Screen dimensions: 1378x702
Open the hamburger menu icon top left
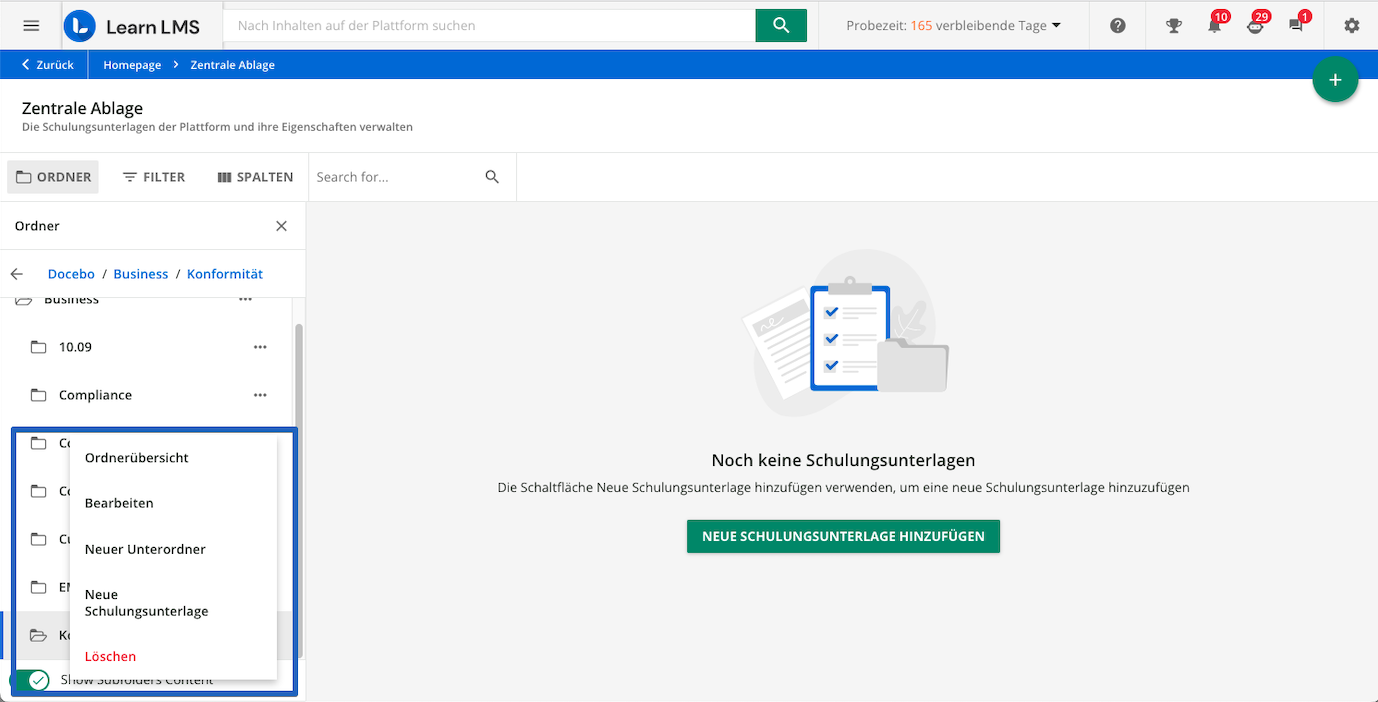[x=31, y=25]
